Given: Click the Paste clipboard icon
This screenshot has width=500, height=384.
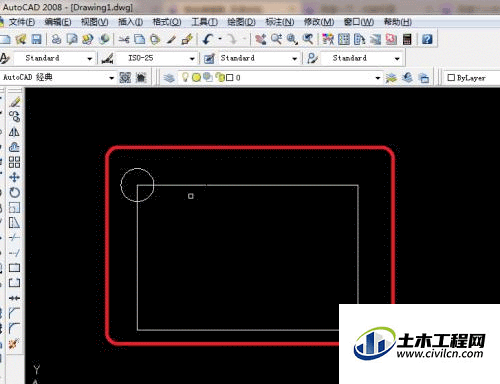Looking at the screenshot, I should [x=155, y=39].
